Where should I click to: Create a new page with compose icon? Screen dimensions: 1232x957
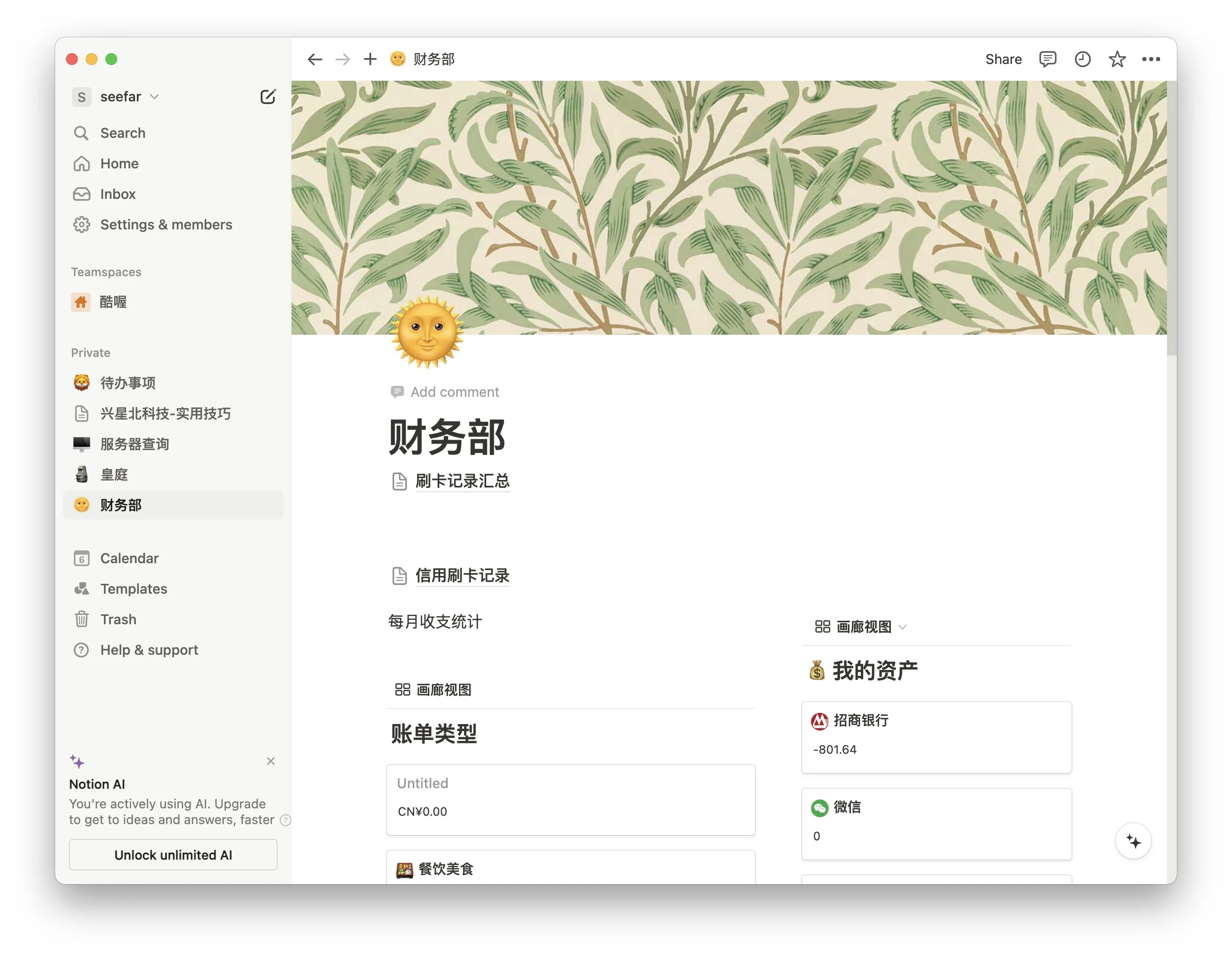[268, 97]
